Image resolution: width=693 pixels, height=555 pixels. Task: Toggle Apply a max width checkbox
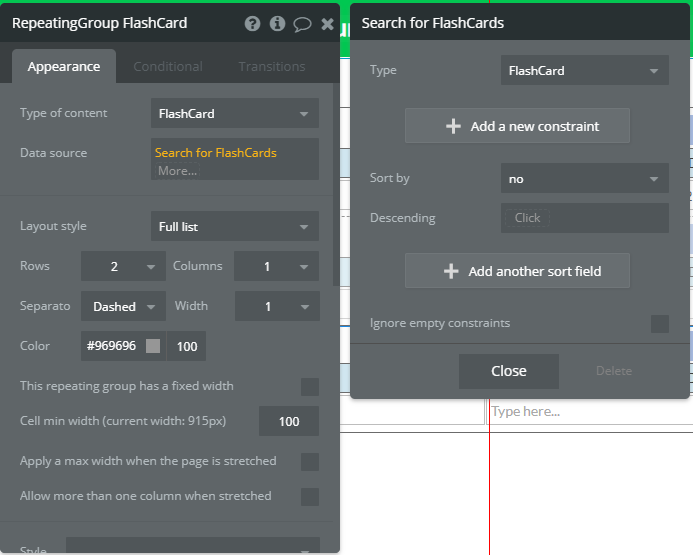coord(310,462)
